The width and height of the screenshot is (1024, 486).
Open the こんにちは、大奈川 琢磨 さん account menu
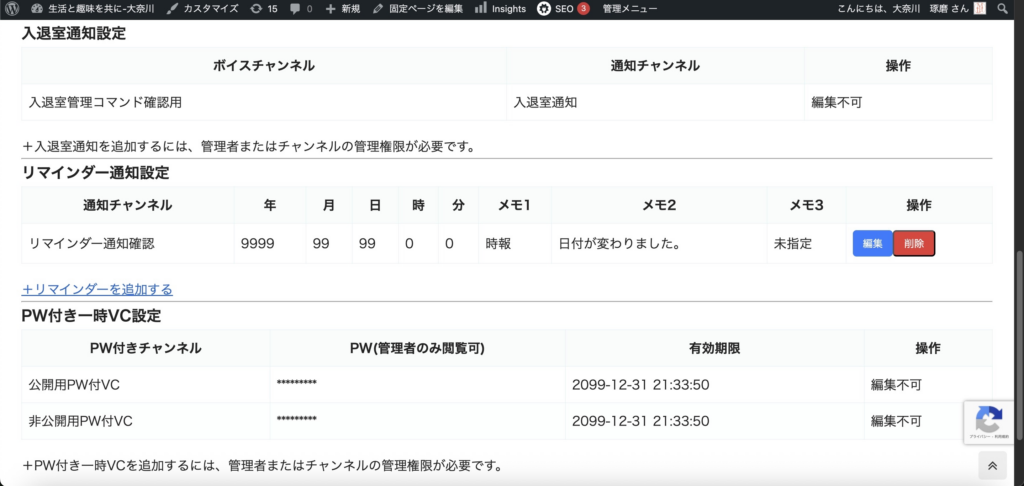902,8
